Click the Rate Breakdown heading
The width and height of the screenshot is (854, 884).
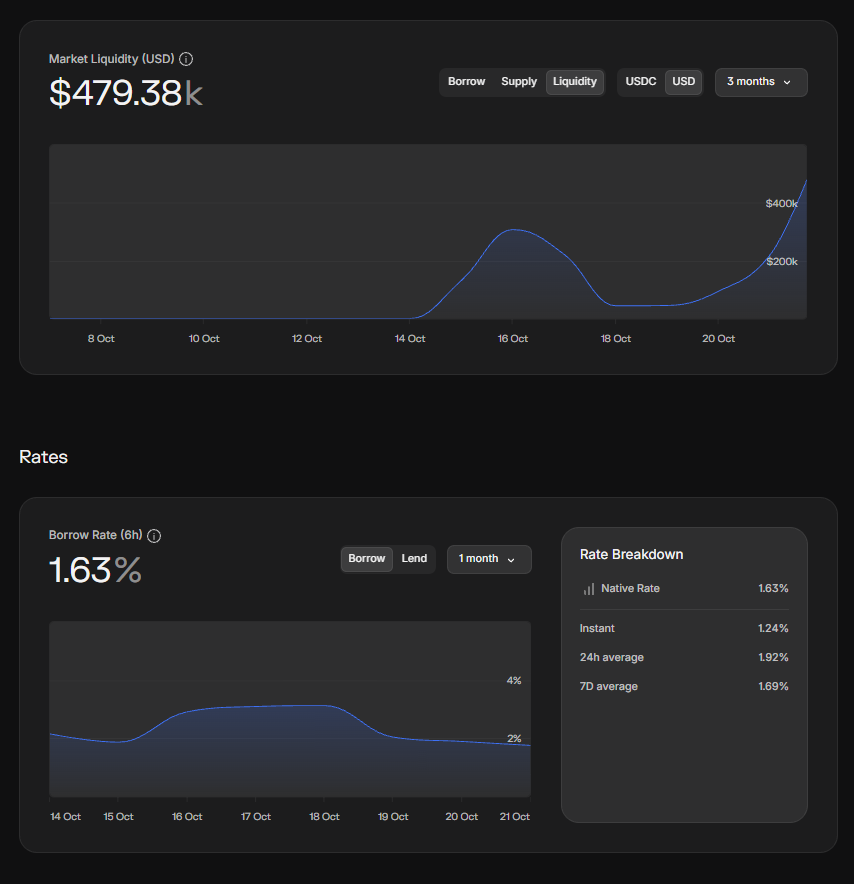point(631,555)
